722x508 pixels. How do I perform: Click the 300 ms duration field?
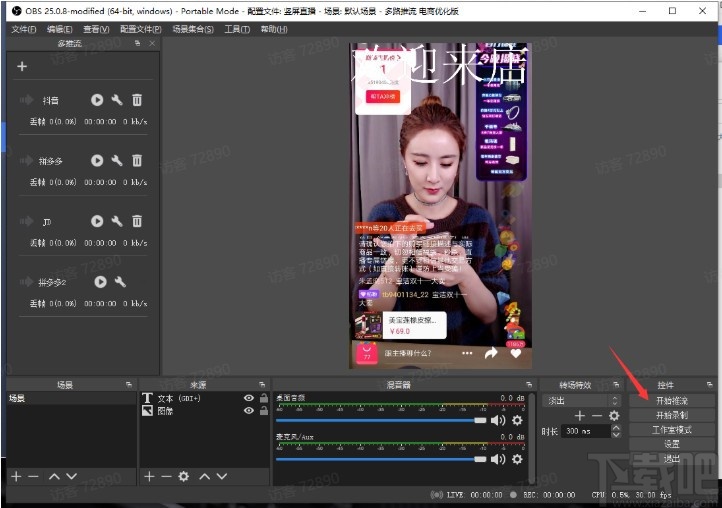pyautogui.click(x=586, y=431)
